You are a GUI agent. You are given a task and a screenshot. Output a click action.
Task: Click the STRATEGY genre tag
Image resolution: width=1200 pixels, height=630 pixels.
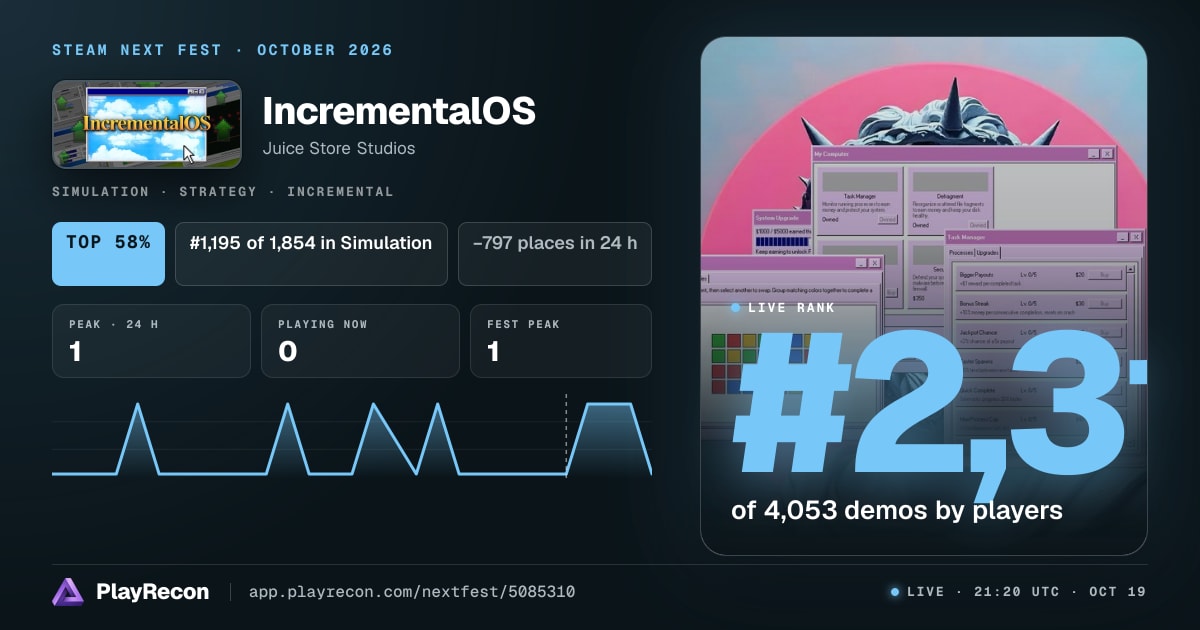click(x=218, y=191)
